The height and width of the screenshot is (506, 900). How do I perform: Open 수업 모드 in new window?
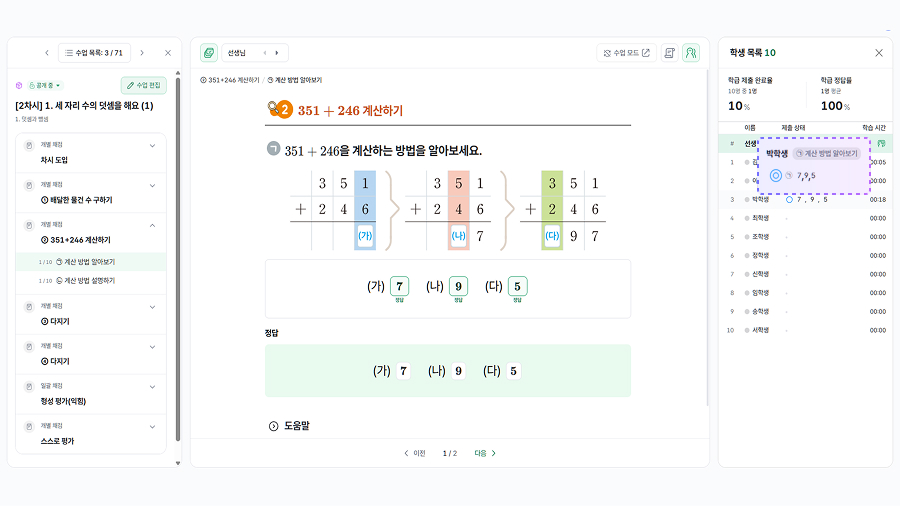click(626, 53)
